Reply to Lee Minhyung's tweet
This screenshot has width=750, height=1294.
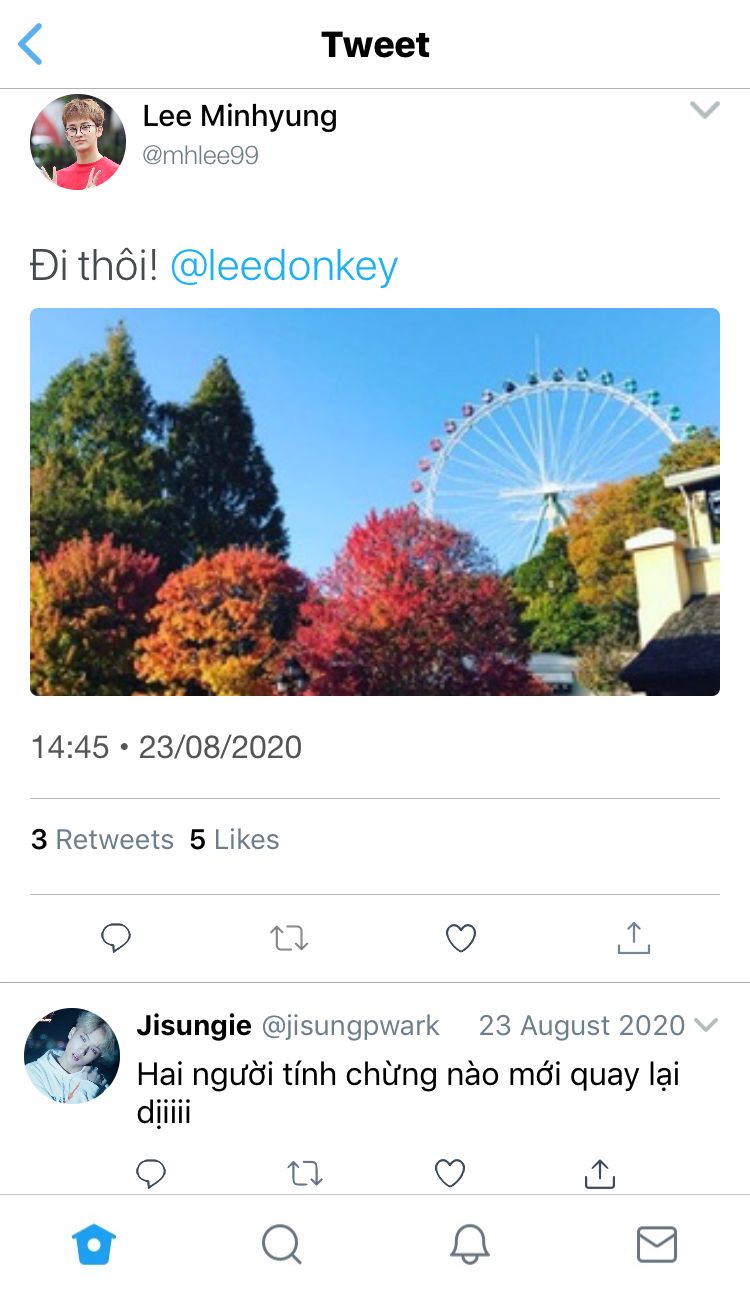point(117,938)
